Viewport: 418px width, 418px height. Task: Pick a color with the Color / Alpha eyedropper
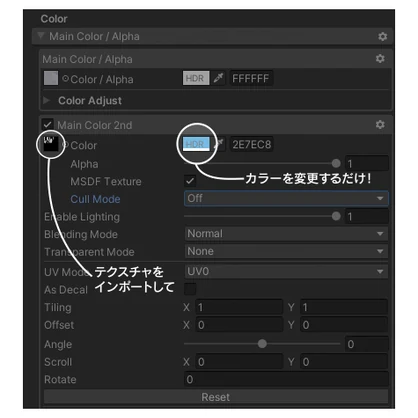click(218, 78)
